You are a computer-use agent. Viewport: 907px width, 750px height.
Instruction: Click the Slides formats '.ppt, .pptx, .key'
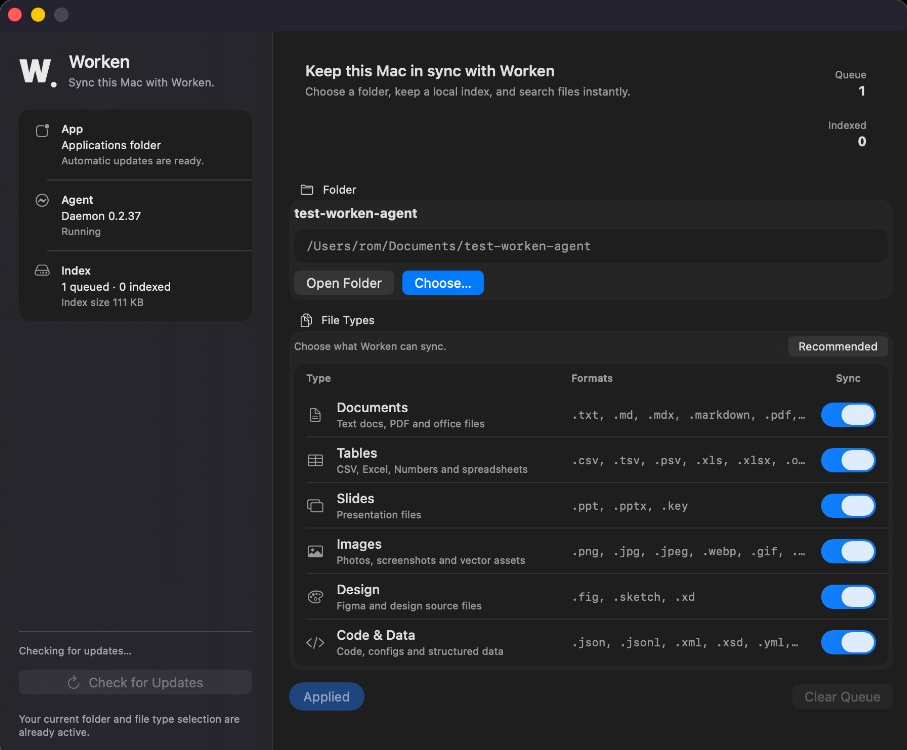(630, 506)
